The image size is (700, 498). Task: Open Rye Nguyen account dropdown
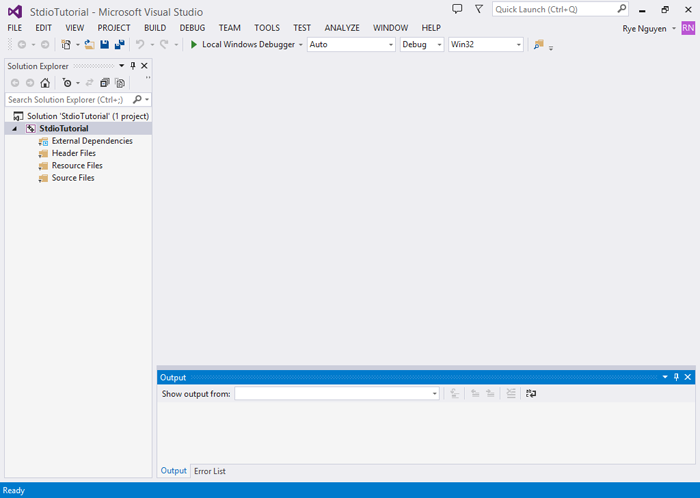(x=674, y=29)
